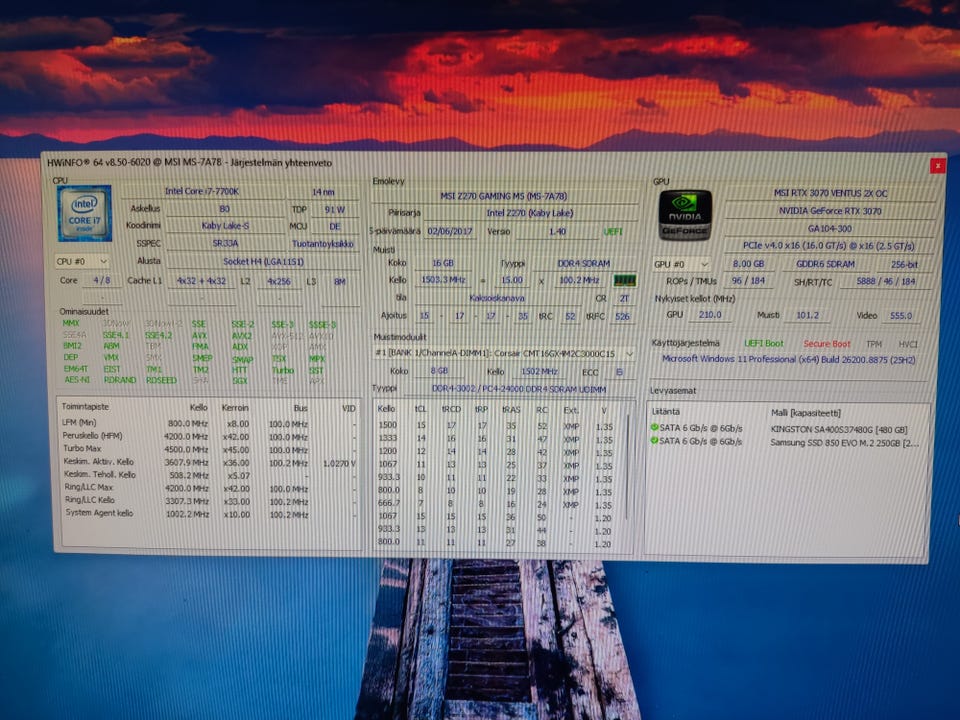Image resolution: width=960 pixels, height=720 pixels.
Task: Click the Video clock value 555.0
Action: [x=901, y=315]
